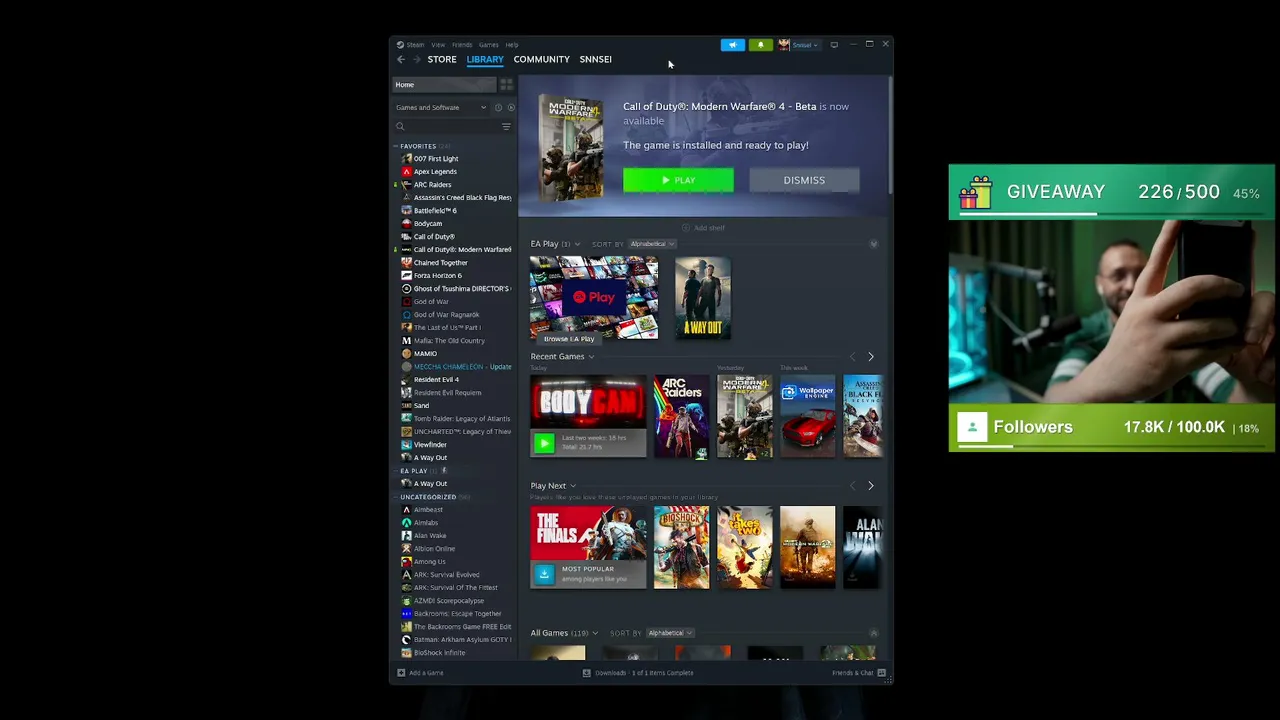This screenshot has height=720, width=1280.
Task: Switch to the Store tab
Action: point(442,59)
